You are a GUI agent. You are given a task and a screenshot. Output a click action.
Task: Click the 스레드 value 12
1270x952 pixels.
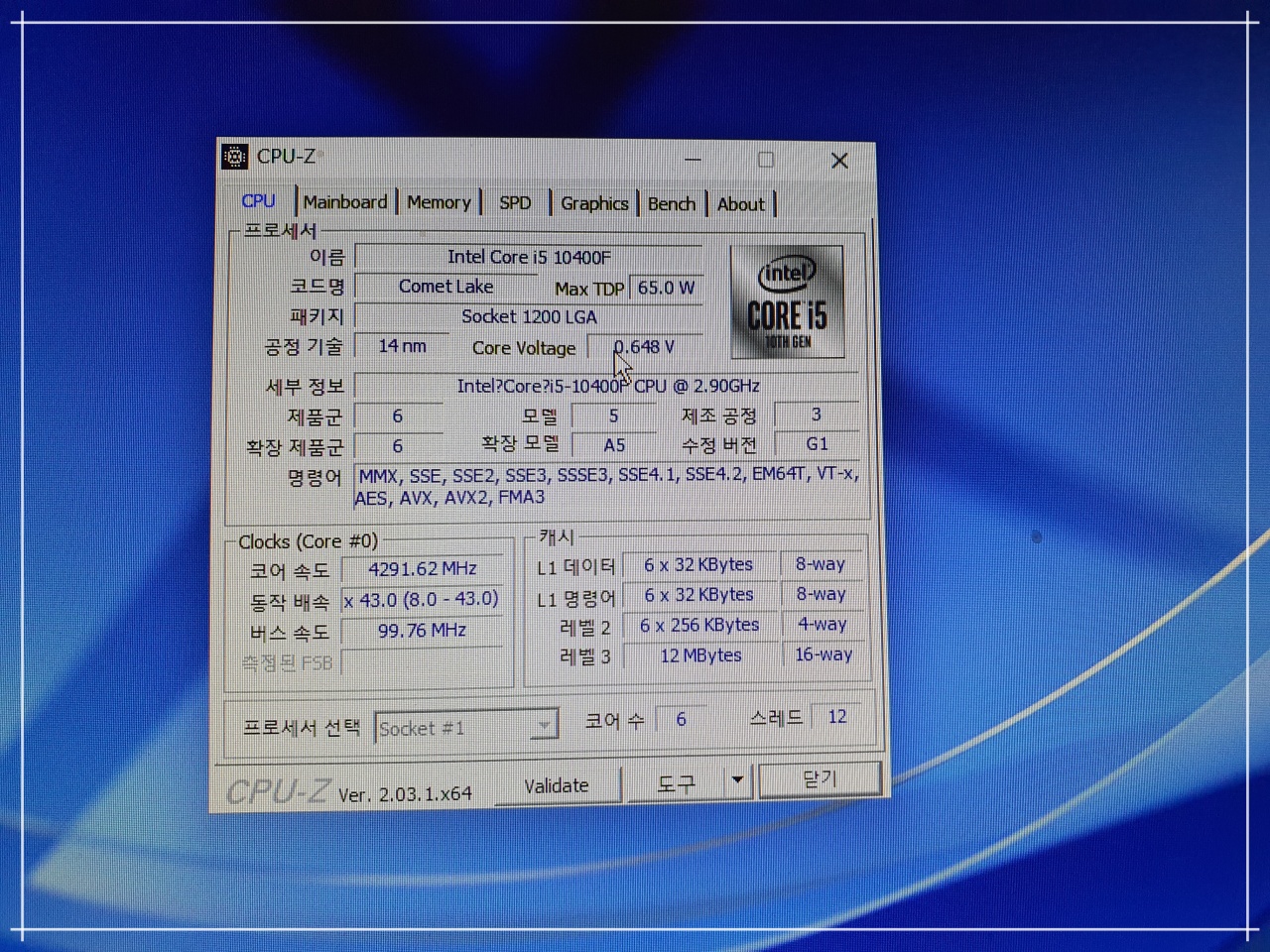[x=837, y=716]
